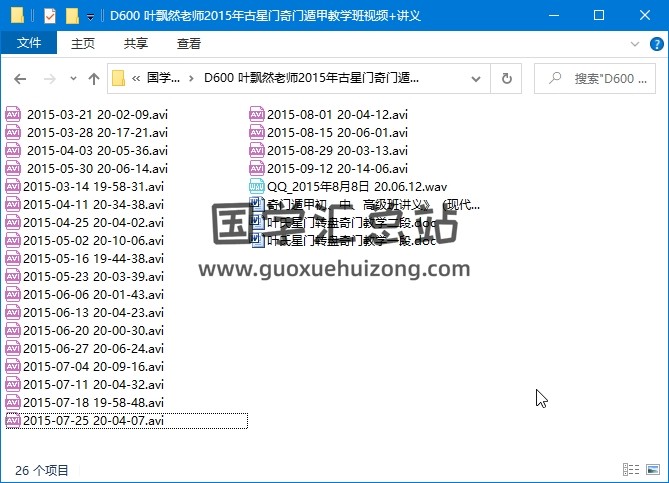
Task: Select file name 2015-09-12 20-14-06.avi
Action: pyautogui.click(x=337, y=169)
